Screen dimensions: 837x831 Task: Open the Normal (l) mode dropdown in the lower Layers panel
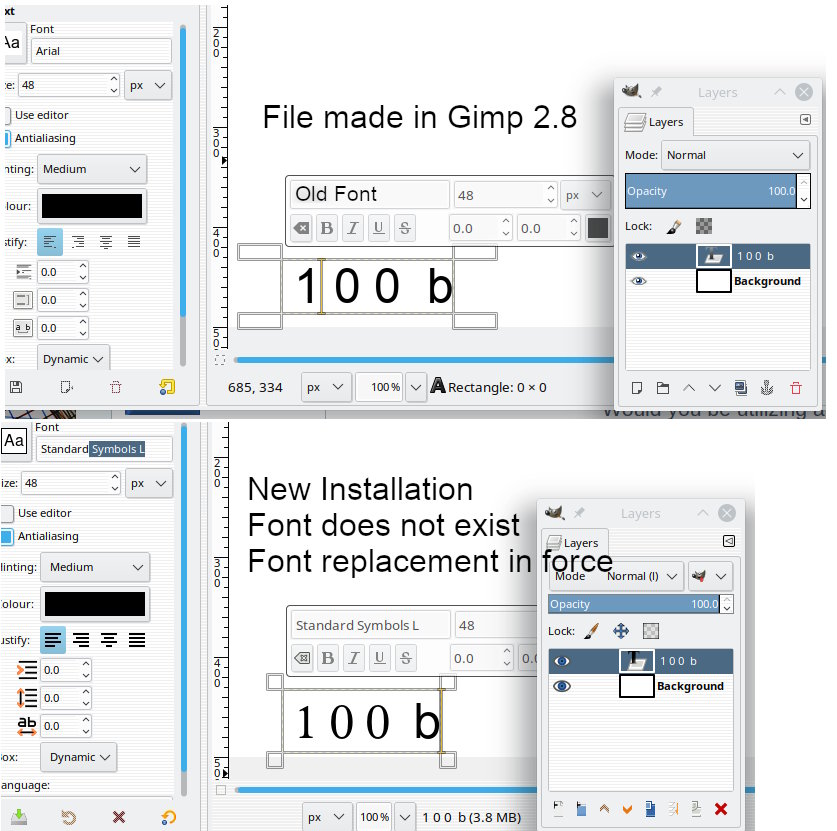[x=617, y=576]
